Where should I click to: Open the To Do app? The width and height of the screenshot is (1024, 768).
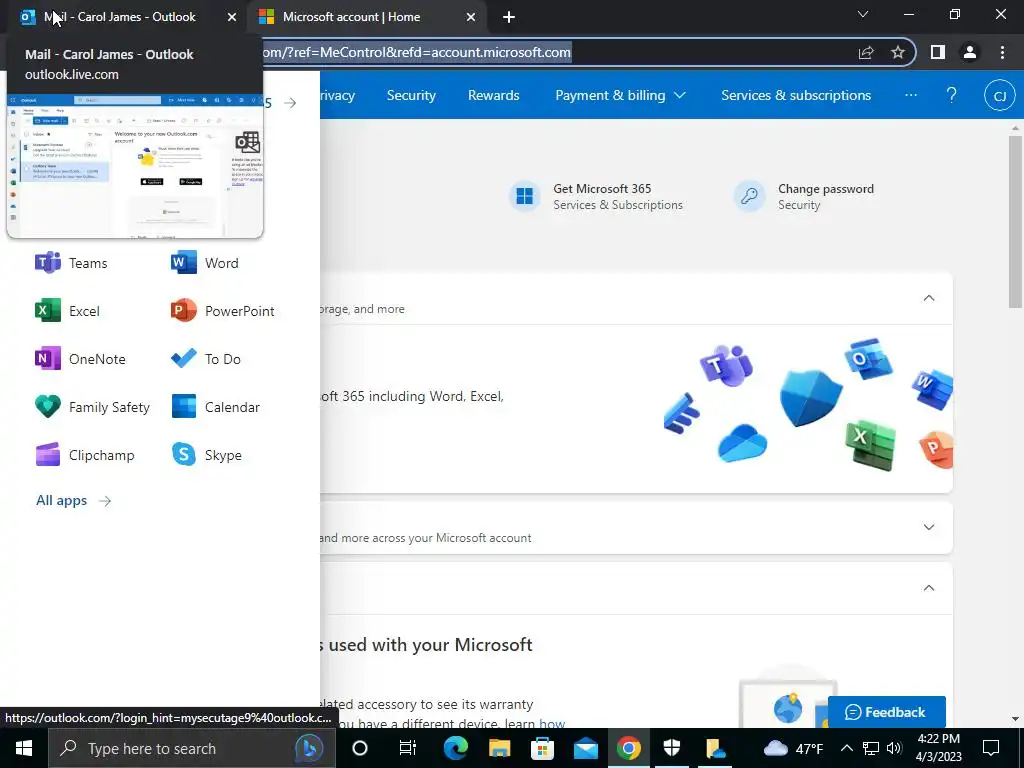pos(205,359)
